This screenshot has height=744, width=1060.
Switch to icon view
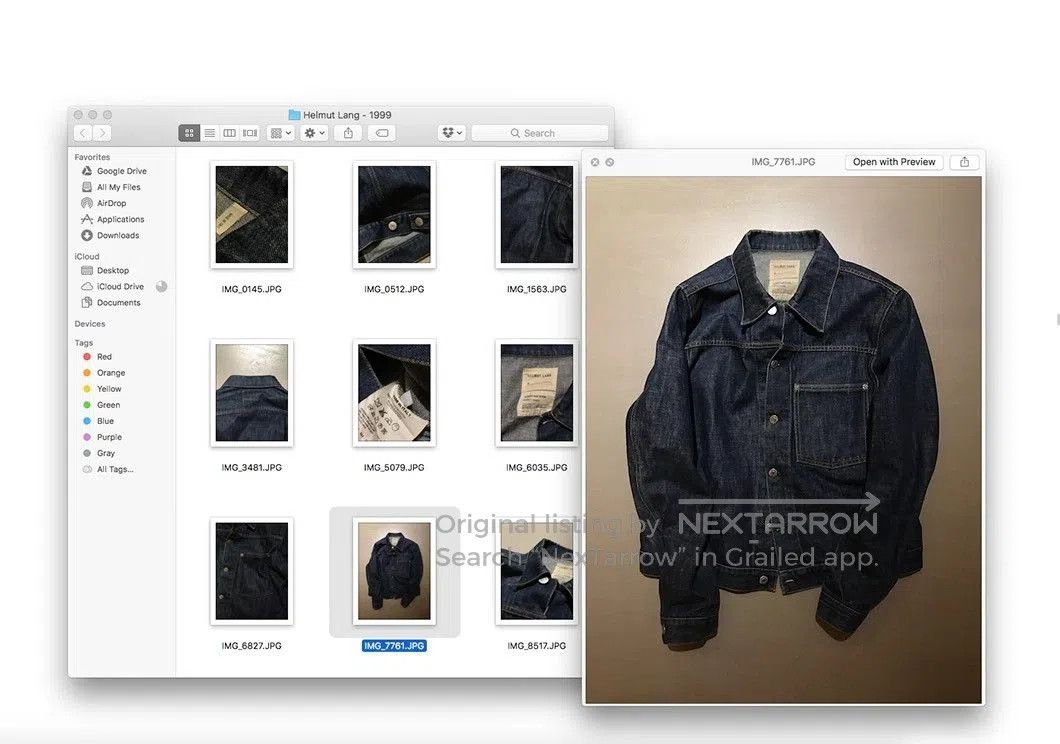(x=189, y=133)
